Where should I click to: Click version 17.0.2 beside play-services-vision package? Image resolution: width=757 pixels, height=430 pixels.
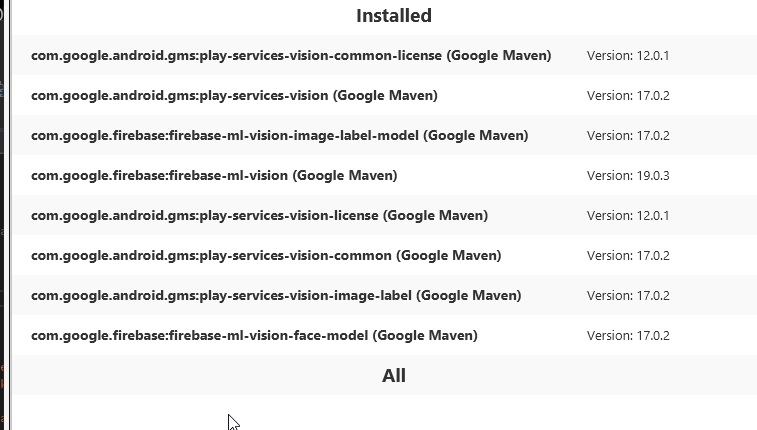tap(627, 96)
